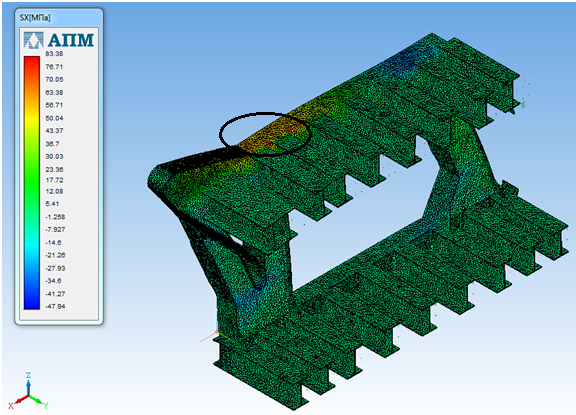The height and width of the screenshot is (415, 576).
Task: Click the legend value 76.71
Action: (54, 66)
